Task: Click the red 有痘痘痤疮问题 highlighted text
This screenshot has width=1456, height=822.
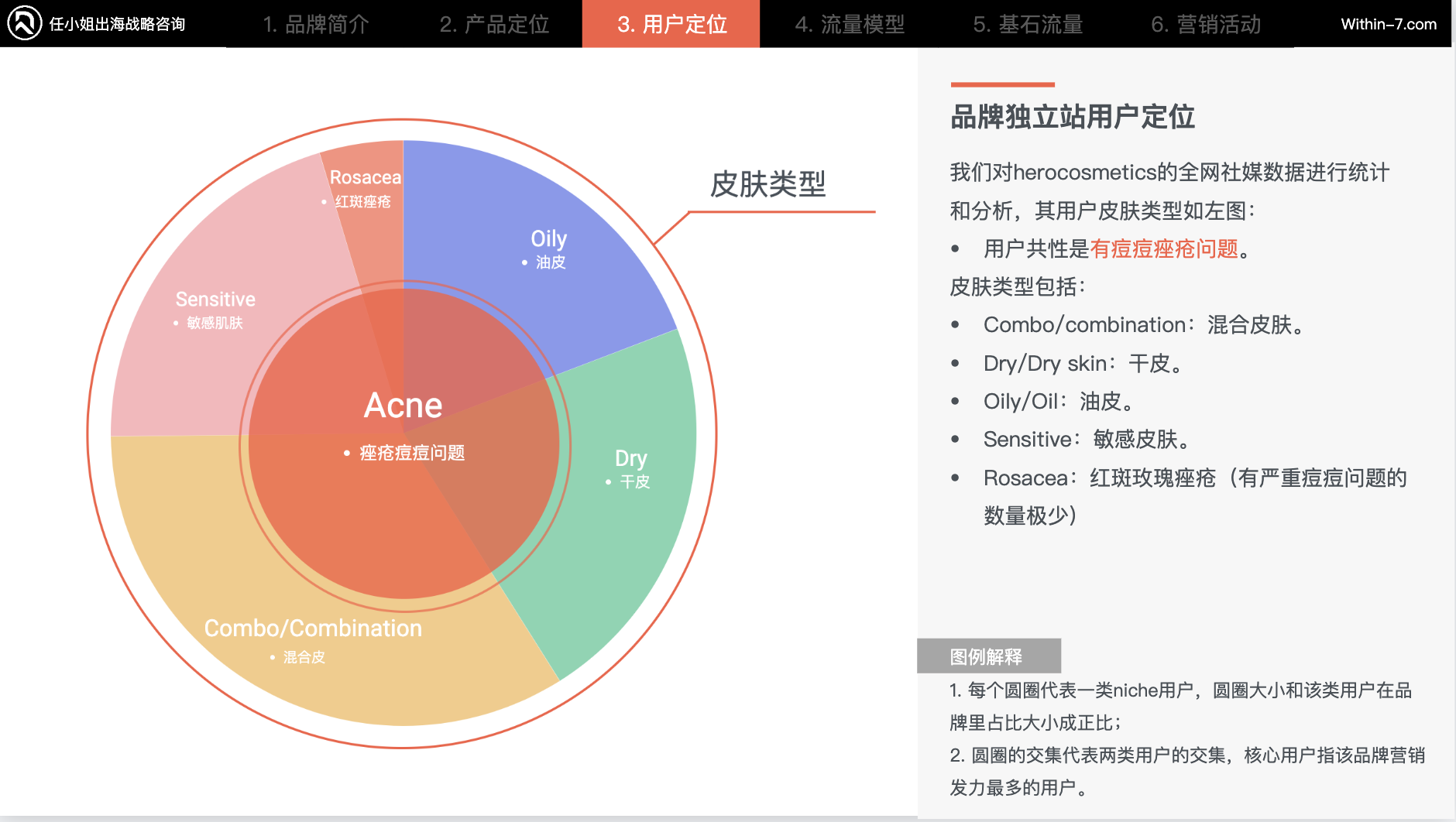Action: pos(1164,248)
